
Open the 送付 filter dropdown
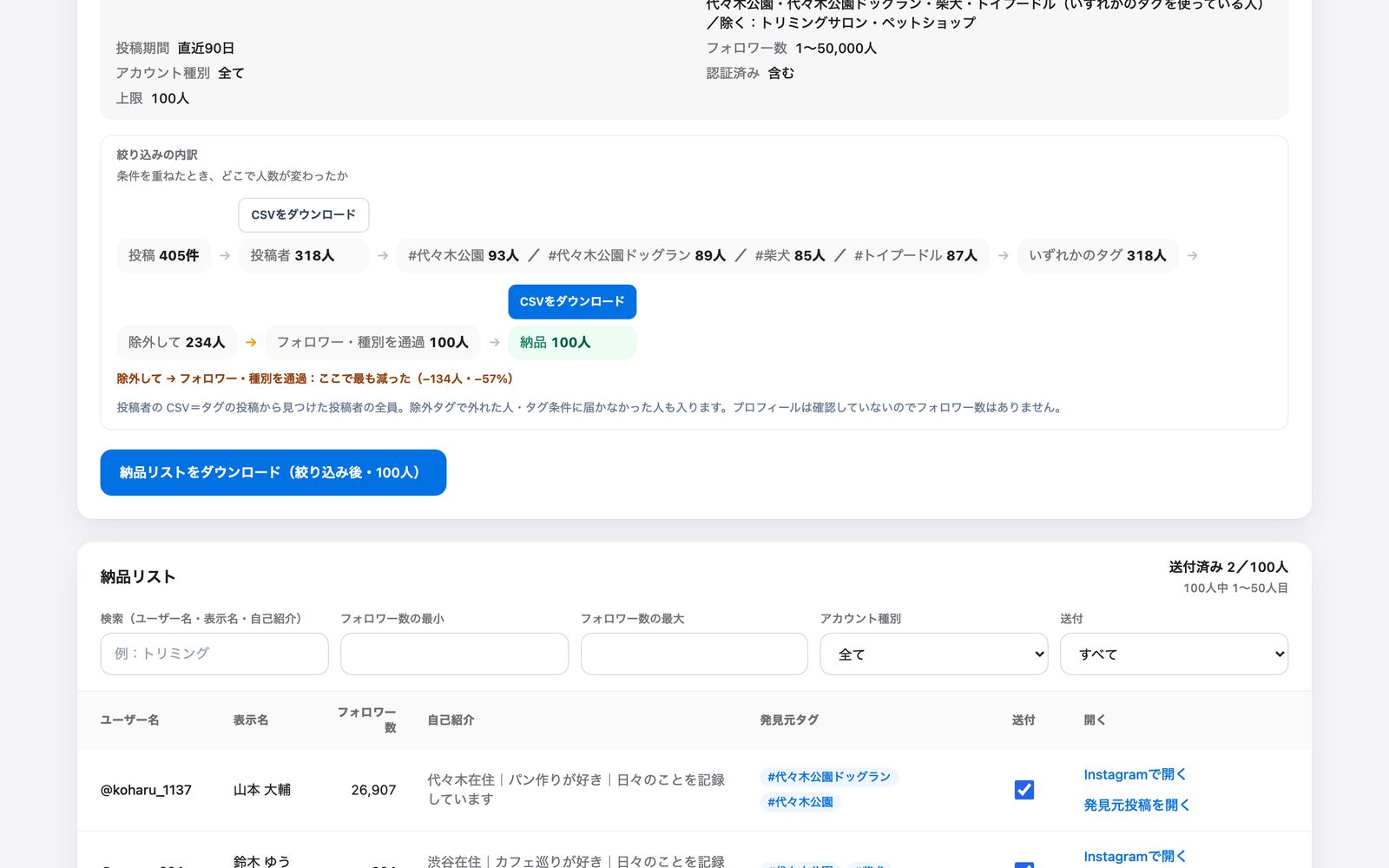tap(1174, 654)
